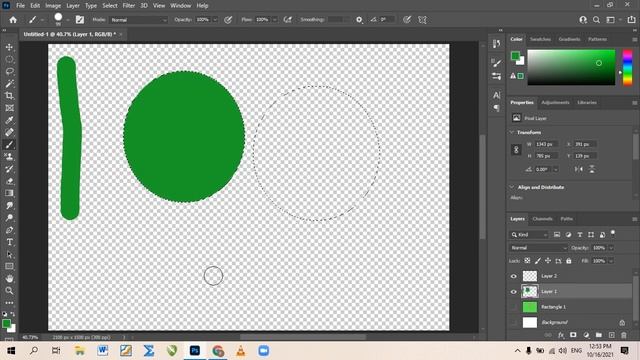Select the Brush tool in the toolbar

[9, 144]
